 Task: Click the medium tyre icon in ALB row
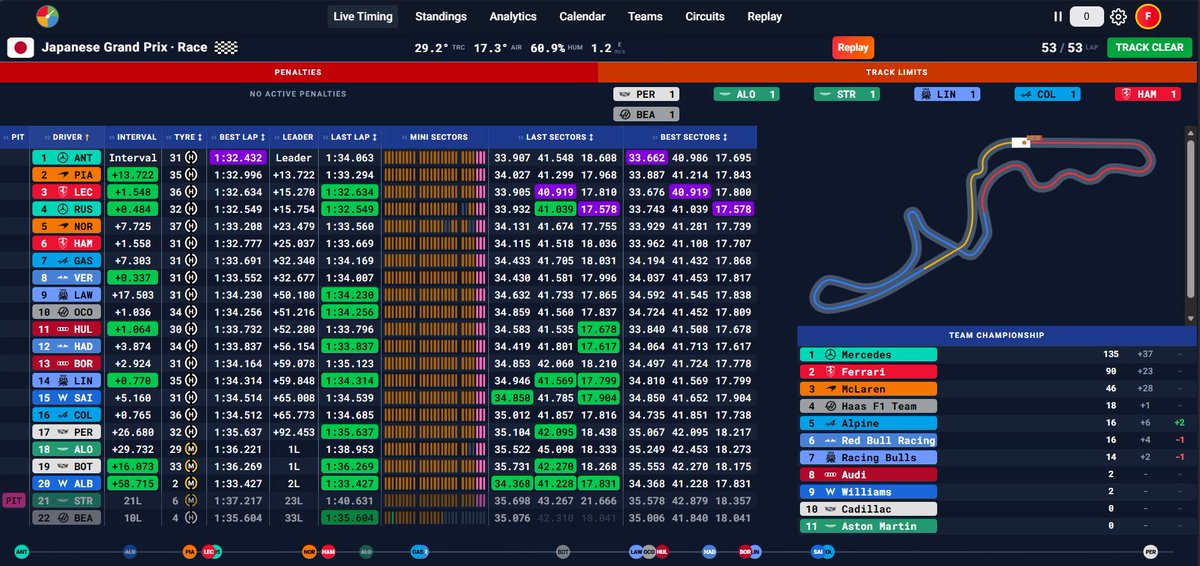point(191,483)
